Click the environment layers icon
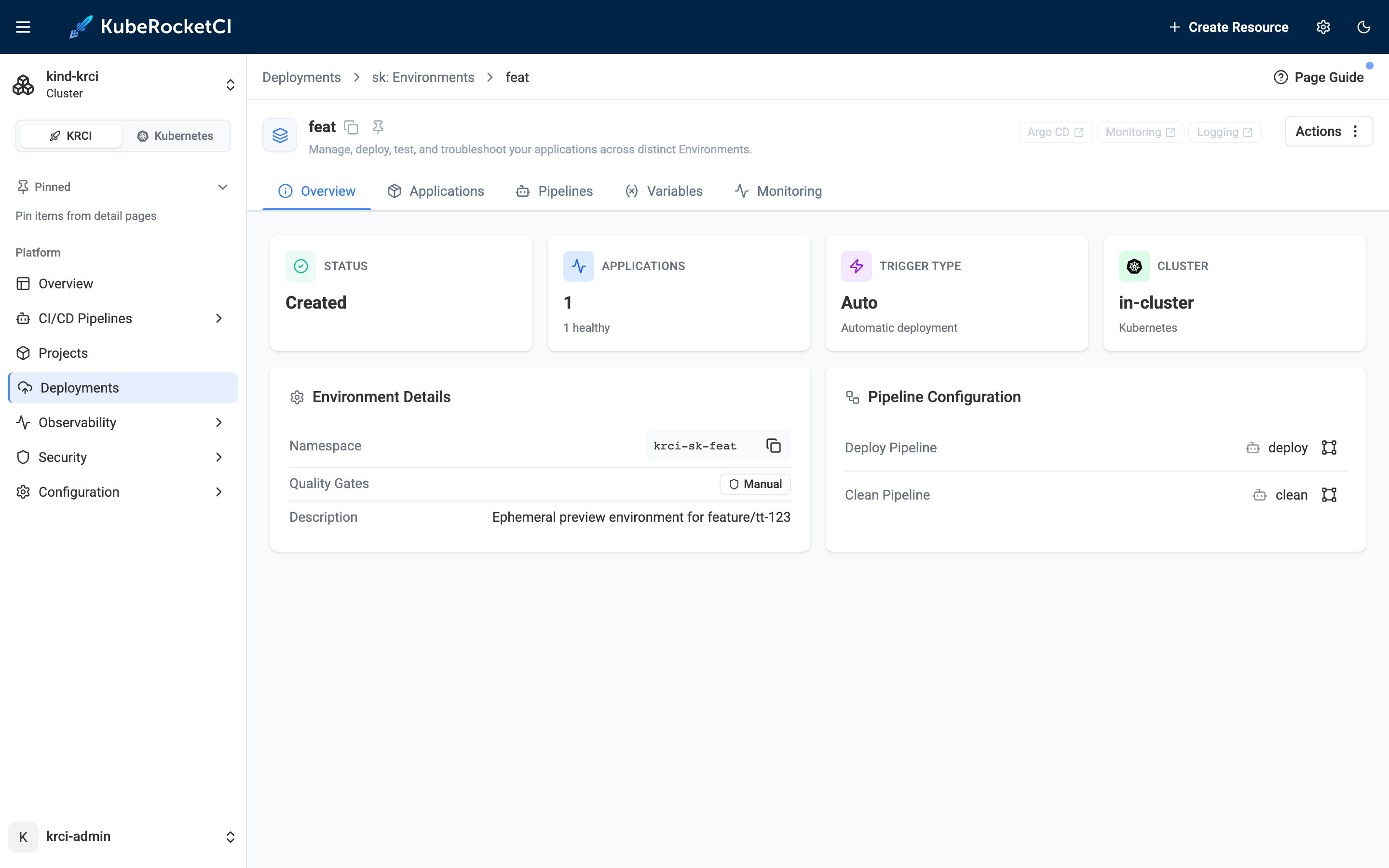This screenshot has width=1389, height=868. pos(280,136)
